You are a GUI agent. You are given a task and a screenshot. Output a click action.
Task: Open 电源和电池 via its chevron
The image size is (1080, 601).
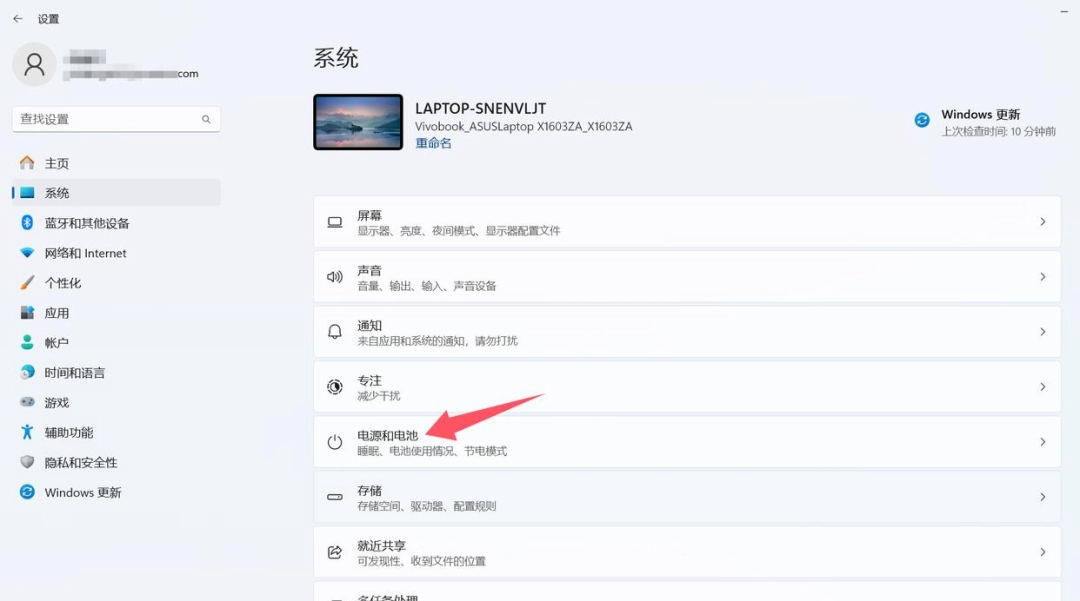[x=1043, y=442]
